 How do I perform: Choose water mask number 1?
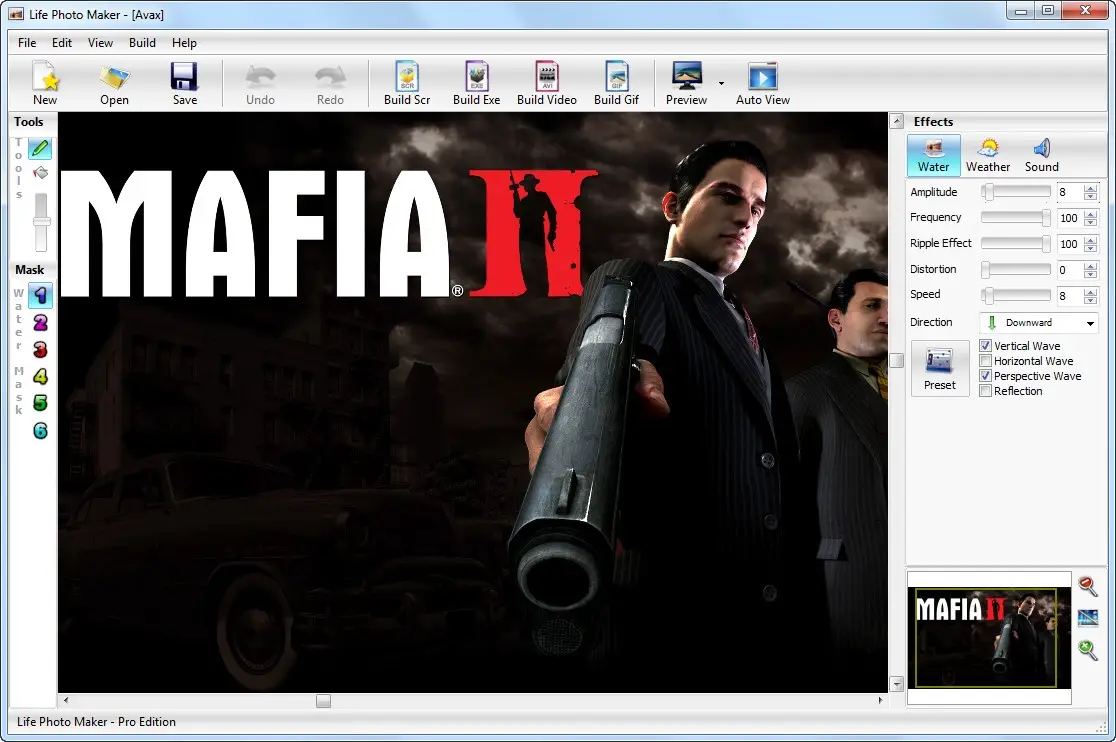coord(41,295)
